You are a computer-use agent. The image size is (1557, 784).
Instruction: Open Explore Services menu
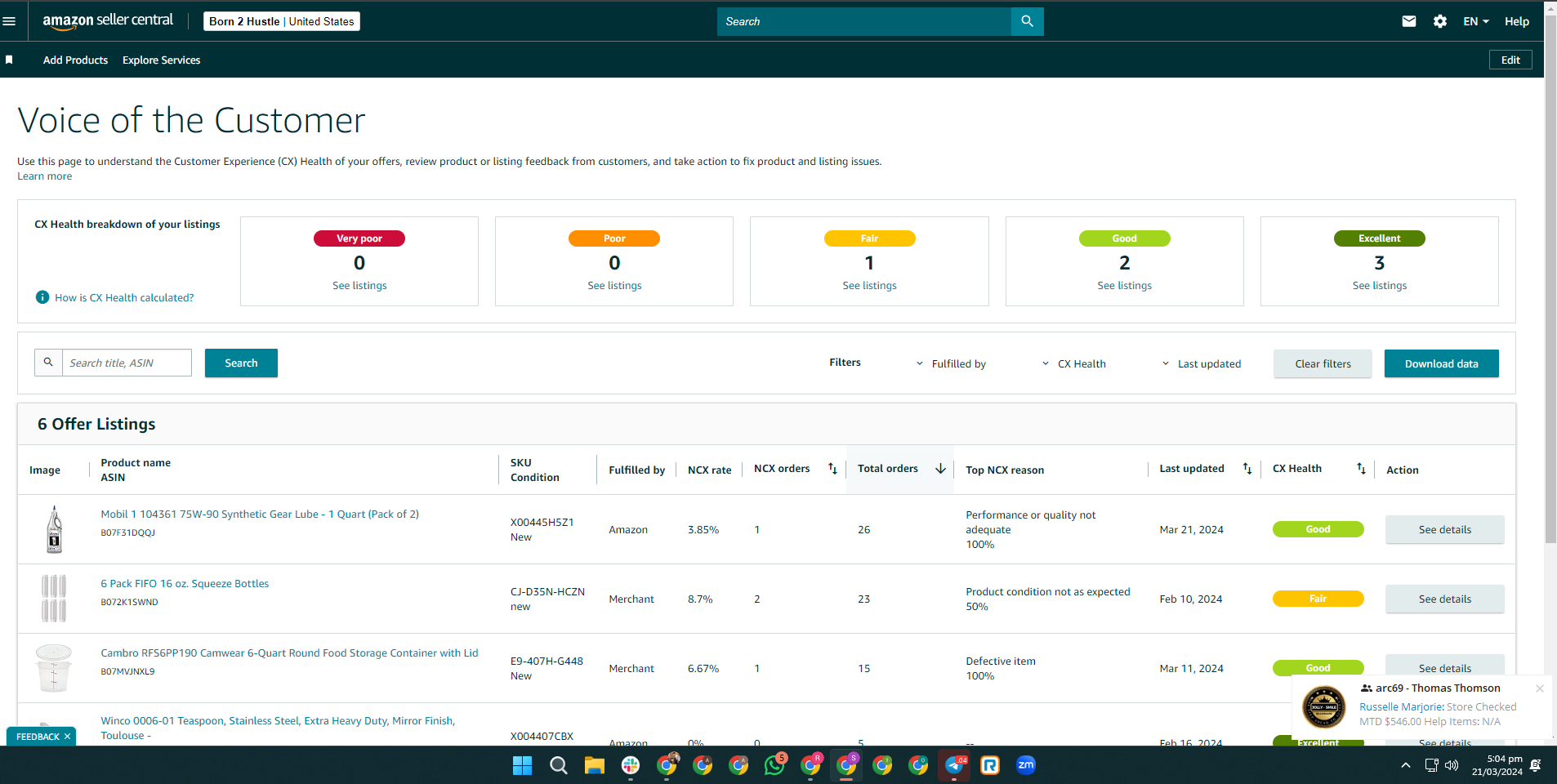coord(161,60)
